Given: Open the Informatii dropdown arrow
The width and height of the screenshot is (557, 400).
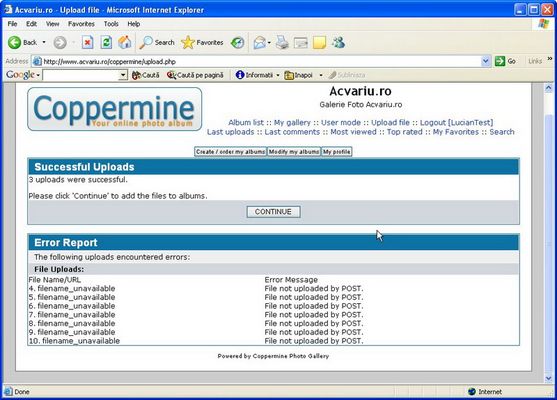Looking at the screenshot, I should pos(278,75).
